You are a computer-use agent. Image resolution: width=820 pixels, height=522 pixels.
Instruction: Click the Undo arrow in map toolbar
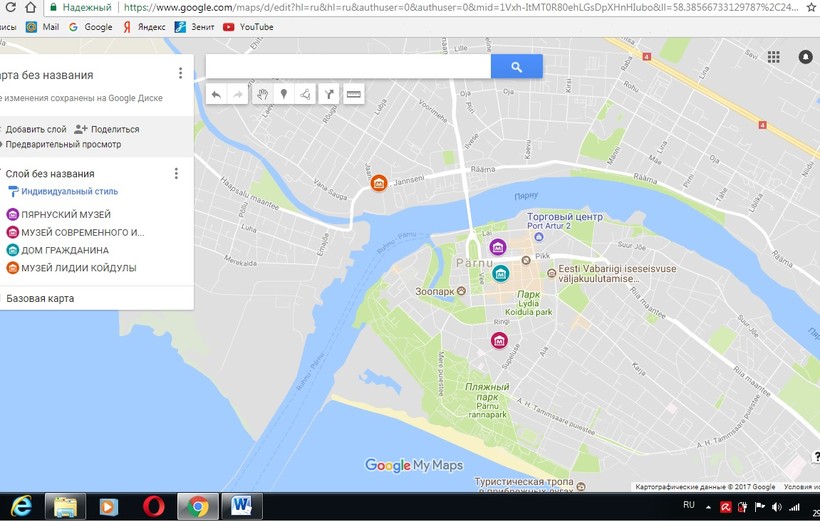[217, 95]
